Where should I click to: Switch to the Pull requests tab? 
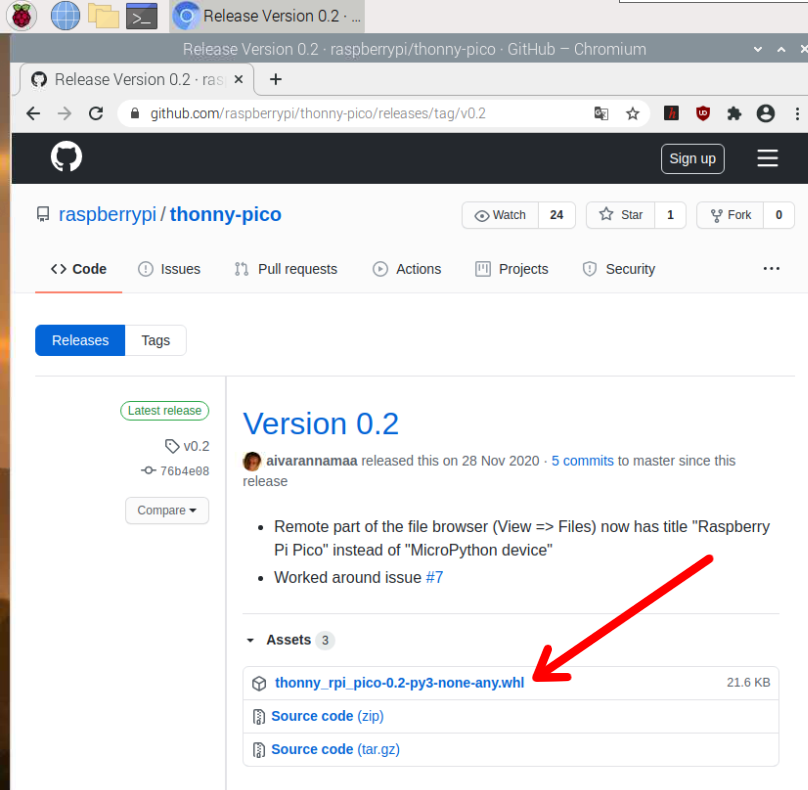click(x=286, y=269)
